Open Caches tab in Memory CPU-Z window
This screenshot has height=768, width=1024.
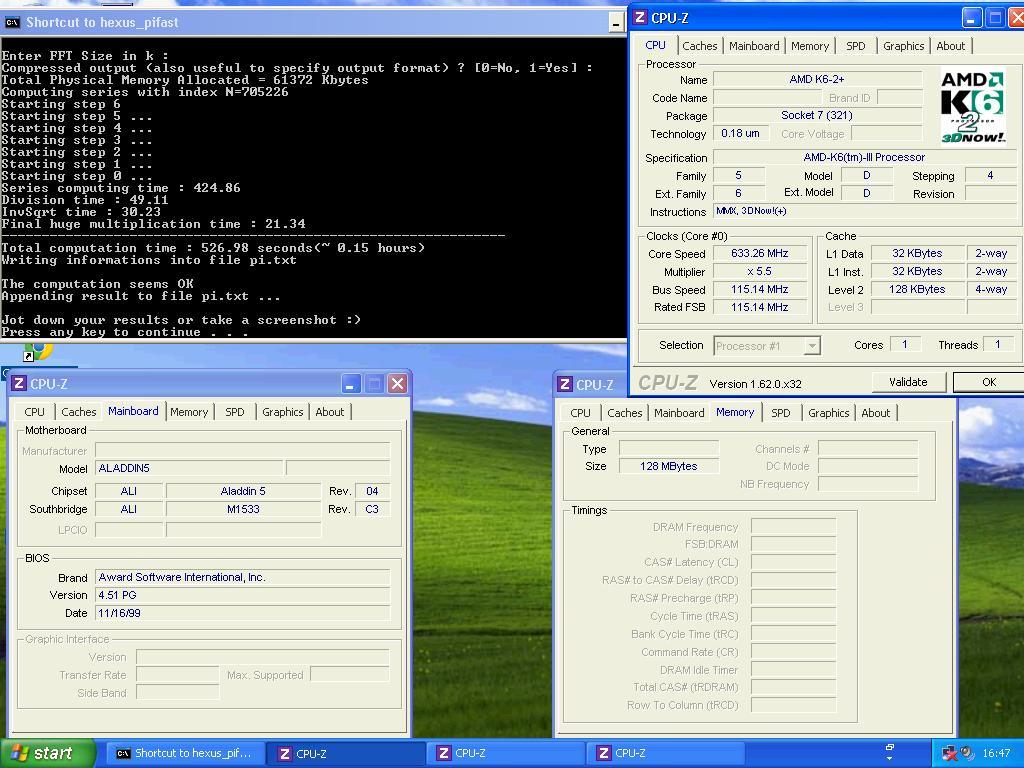click(x=624, y=413)
